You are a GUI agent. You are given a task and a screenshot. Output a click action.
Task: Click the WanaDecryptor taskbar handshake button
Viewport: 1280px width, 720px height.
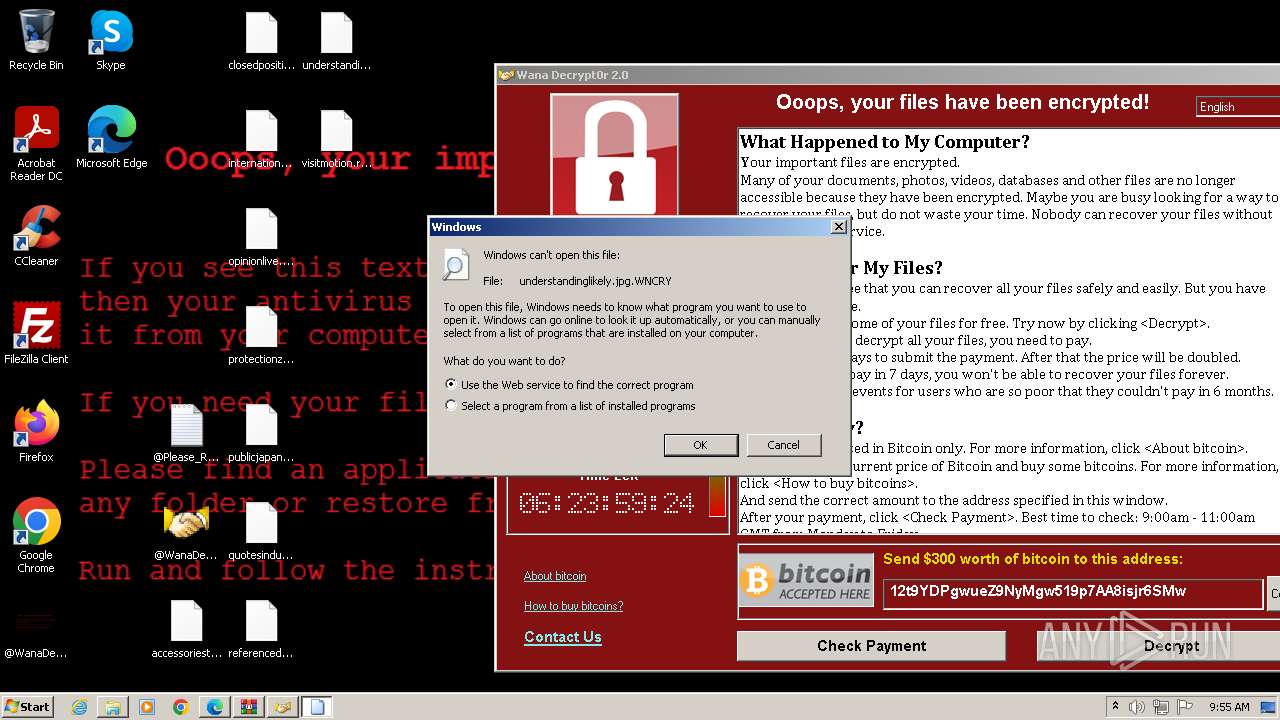283,707
